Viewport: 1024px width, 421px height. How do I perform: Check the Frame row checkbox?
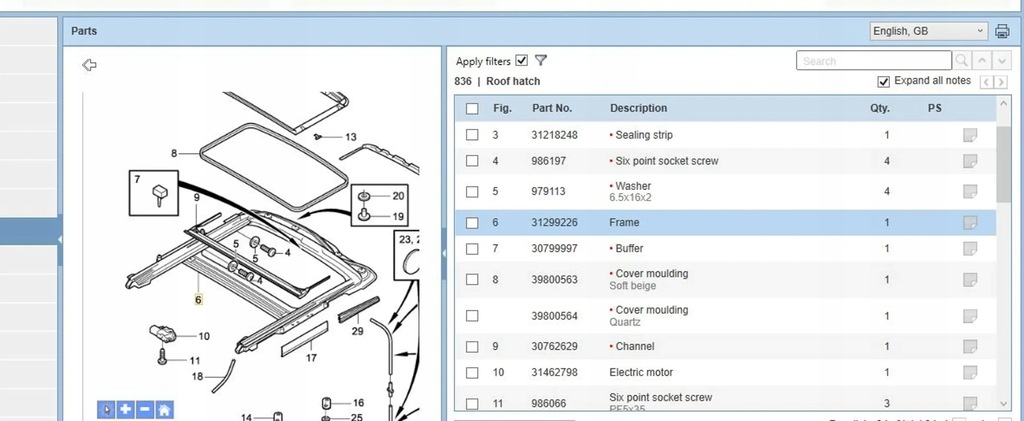(x=472, y=223)
